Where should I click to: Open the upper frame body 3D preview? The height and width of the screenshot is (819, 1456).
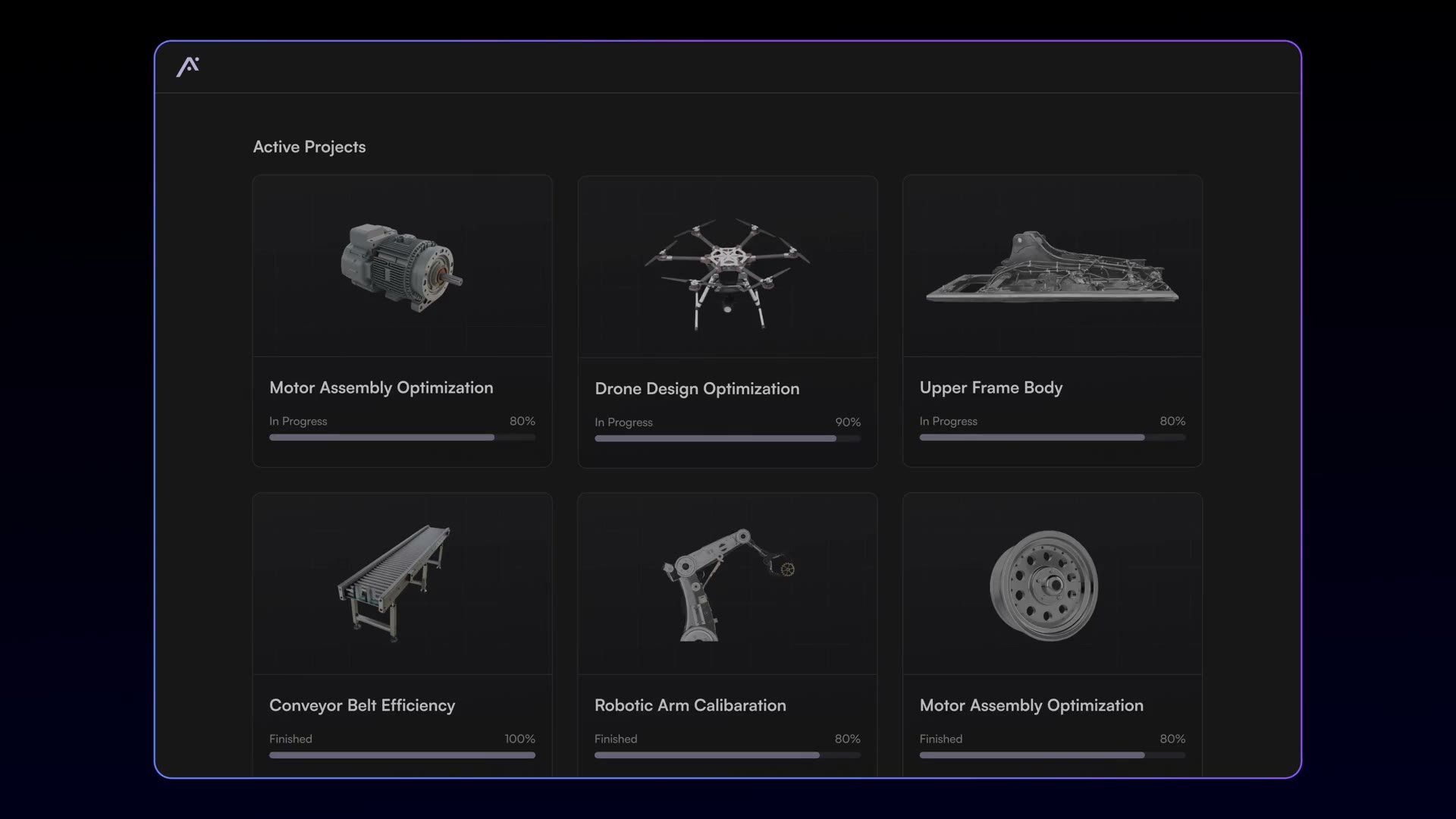[1053, 268]
